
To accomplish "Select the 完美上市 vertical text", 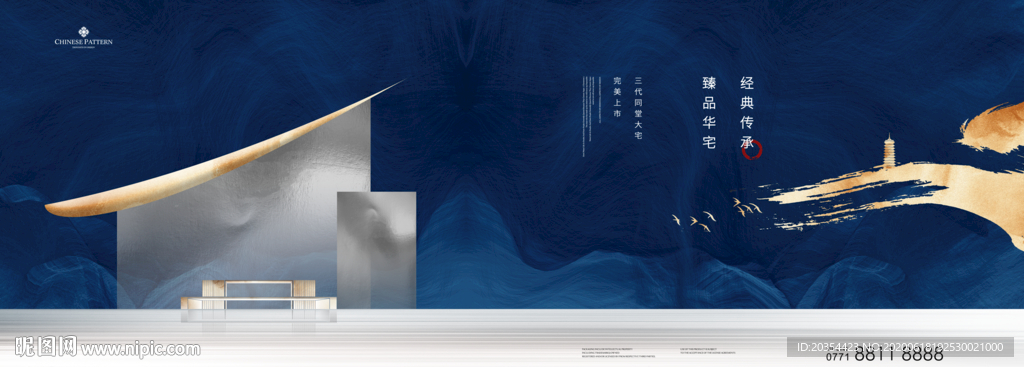I will (x=616, y=97).
